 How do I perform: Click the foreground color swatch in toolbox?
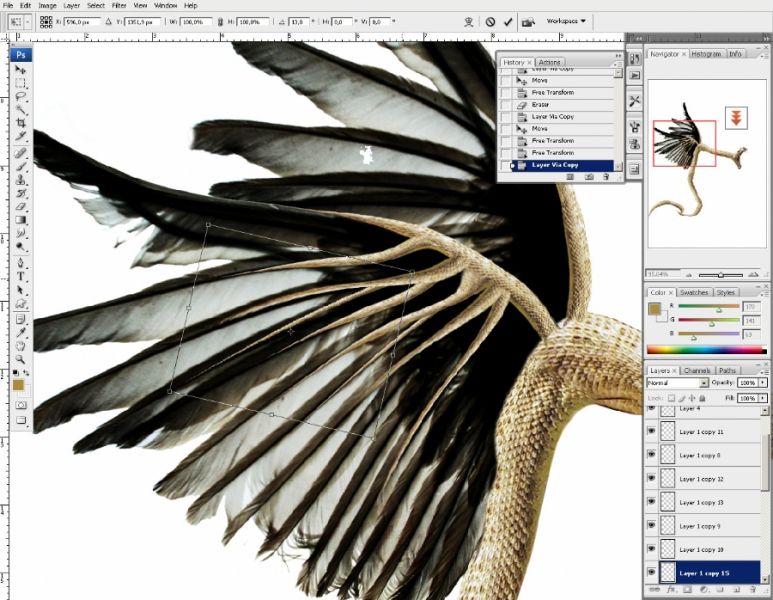coord(18,385)
